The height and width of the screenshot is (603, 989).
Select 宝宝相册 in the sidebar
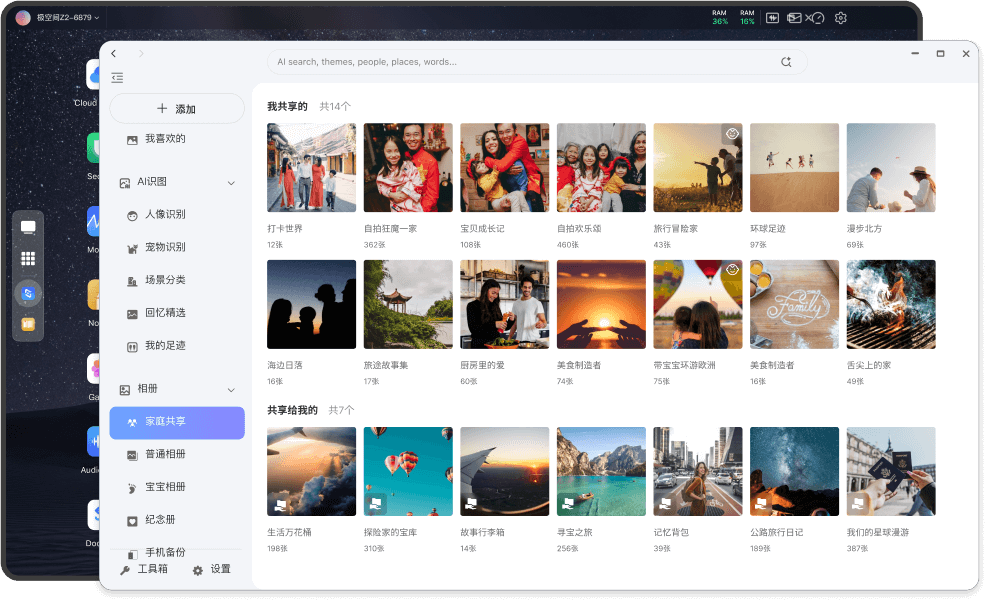[165, 487]
